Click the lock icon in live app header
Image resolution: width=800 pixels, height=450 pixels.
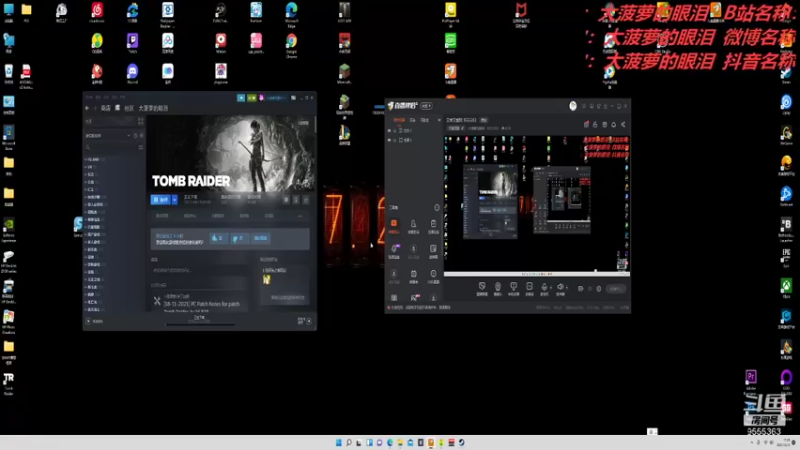(595, 124)
